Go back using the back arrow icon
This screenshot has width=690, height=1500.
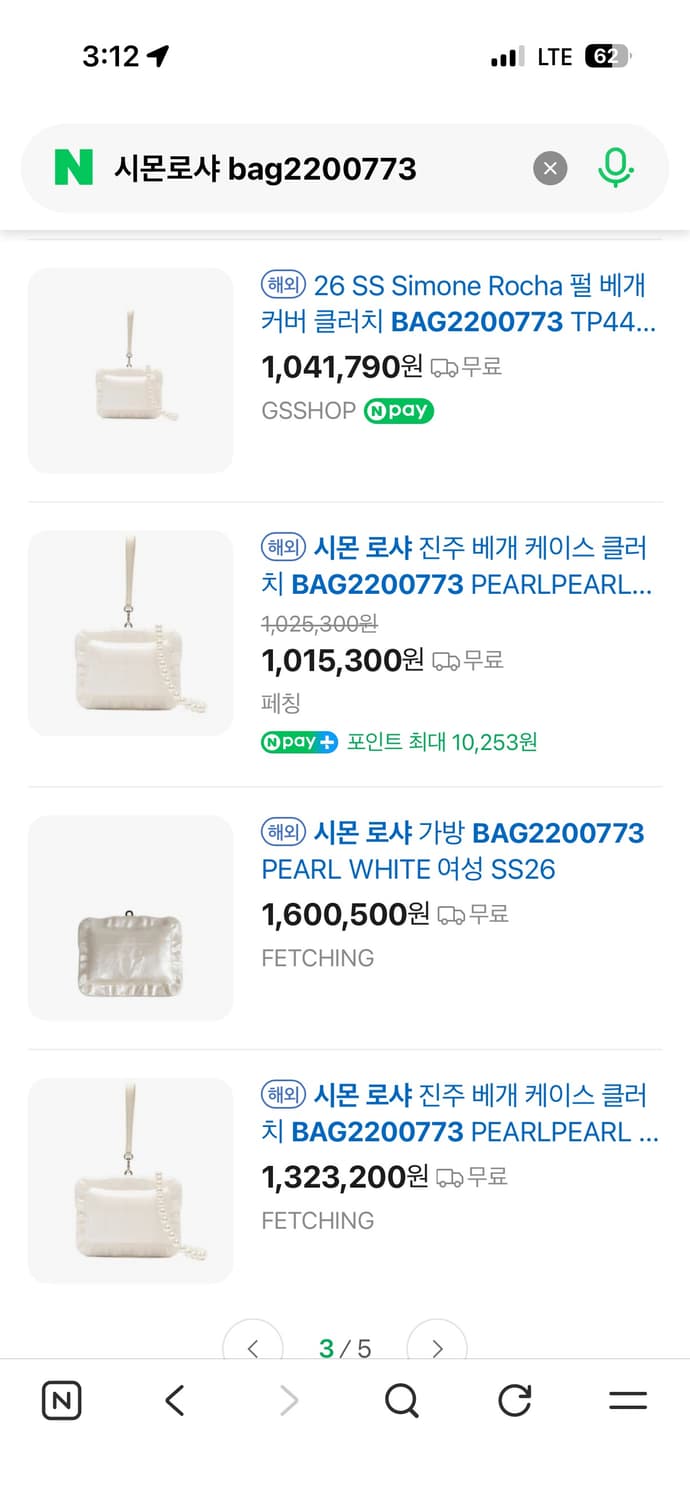174,1400
